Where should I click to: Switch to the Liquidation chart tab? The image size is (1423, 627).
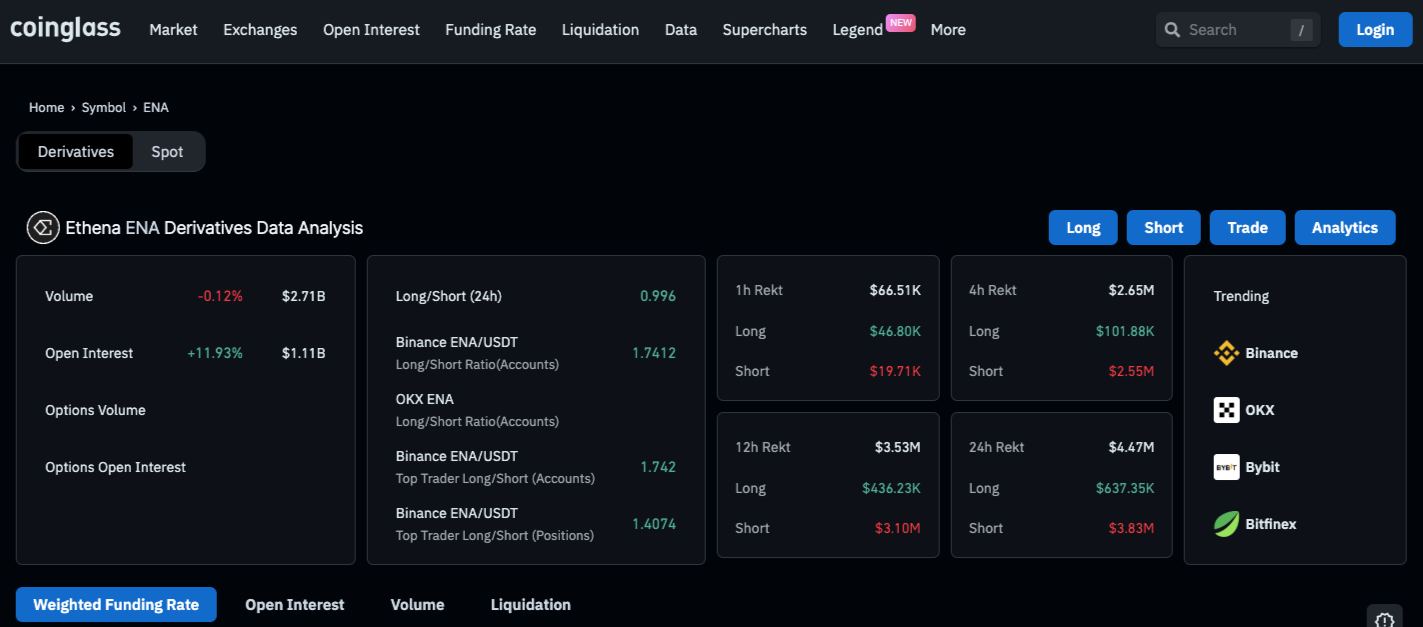pos(531,605)
